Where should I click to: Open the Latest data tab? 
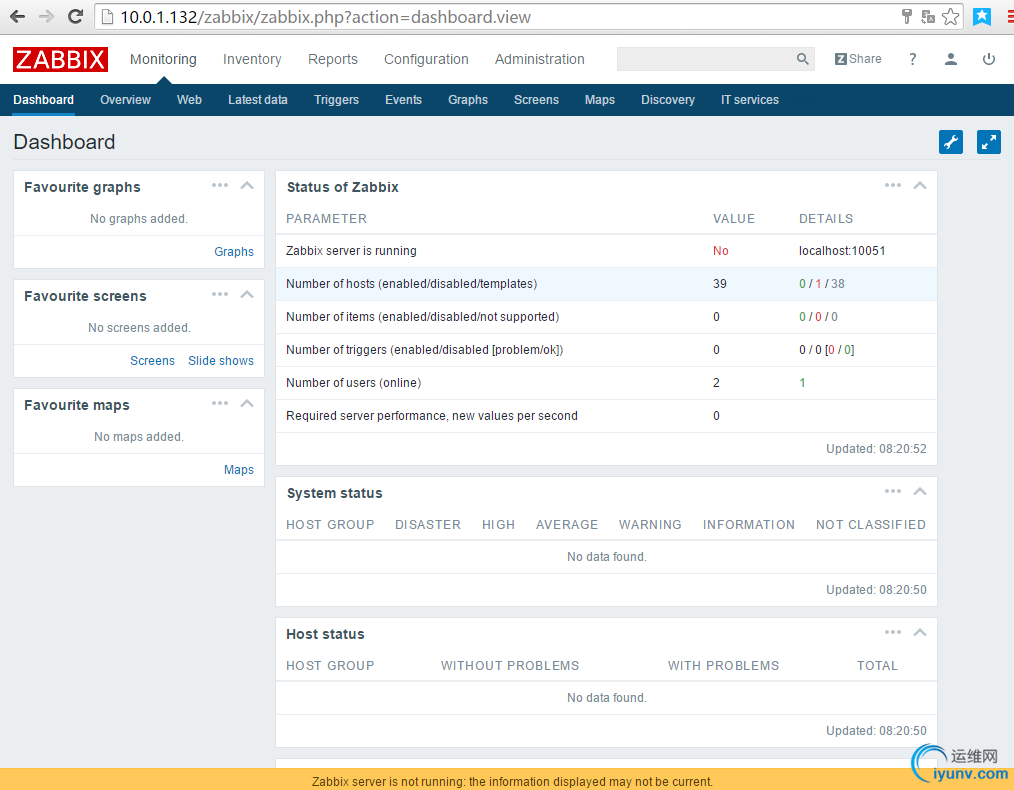257,100
